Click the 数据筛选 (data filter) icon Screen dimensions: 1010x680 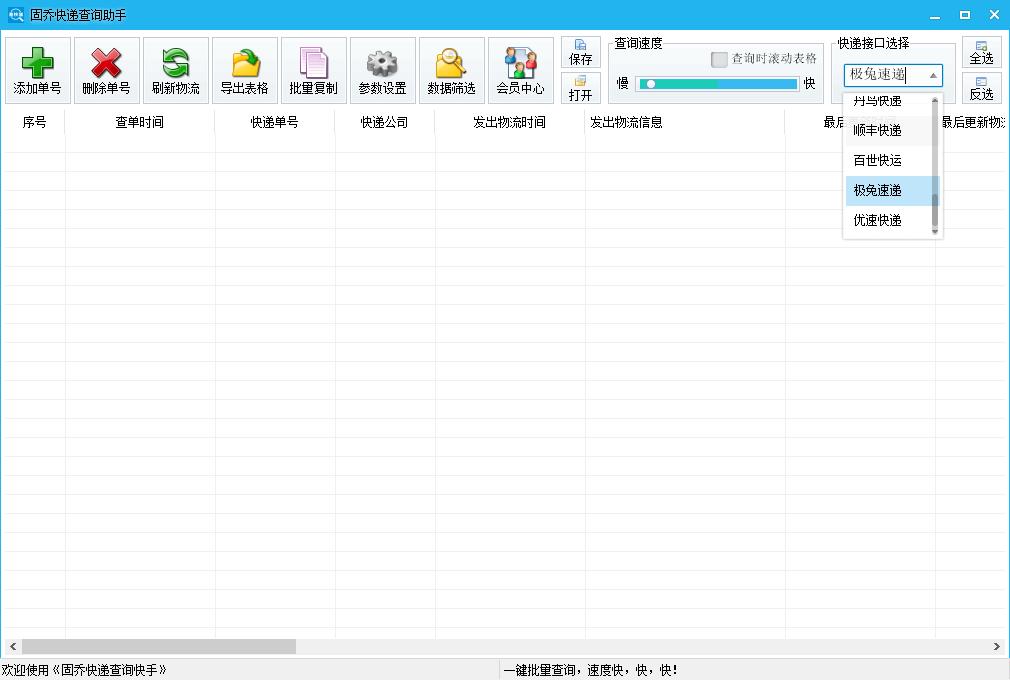click(451, 70)
